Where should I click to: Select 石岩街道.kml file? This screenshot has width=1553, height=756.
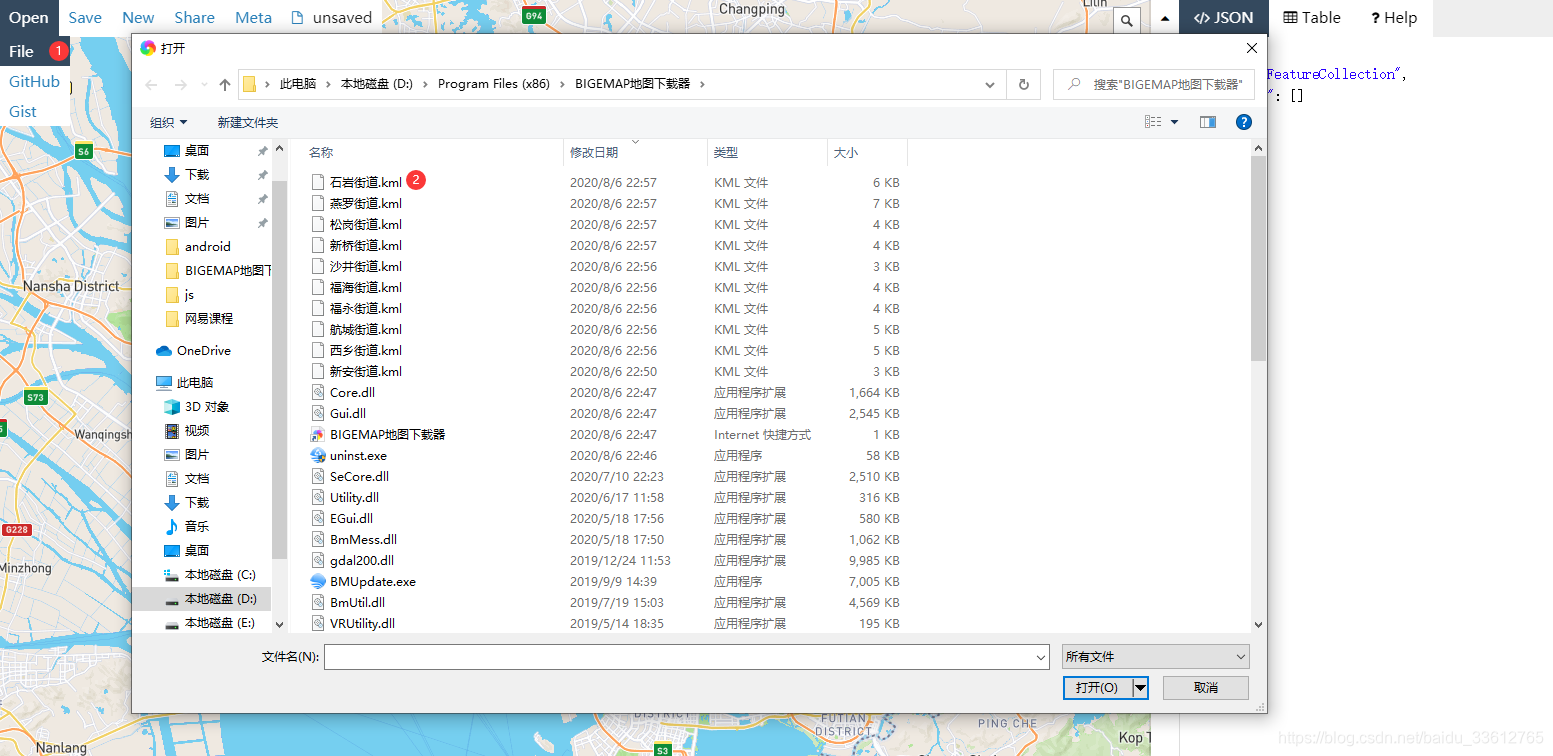(366, 182)
